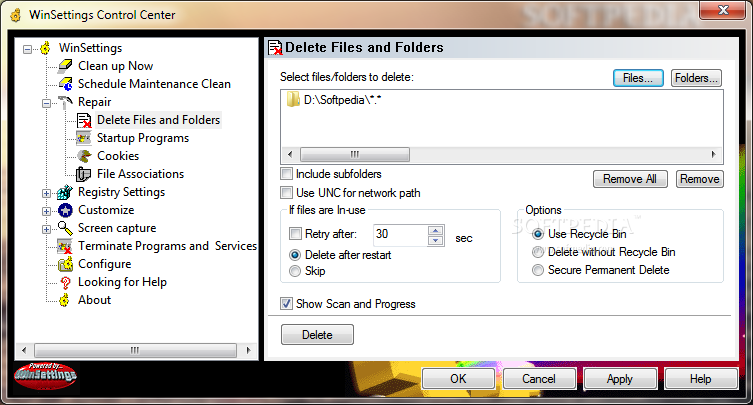Image resolution: width=753 pixels, height=405 pixels.
Task: Click the Powered by WinSettings logo
Action: tap(46, 374)
